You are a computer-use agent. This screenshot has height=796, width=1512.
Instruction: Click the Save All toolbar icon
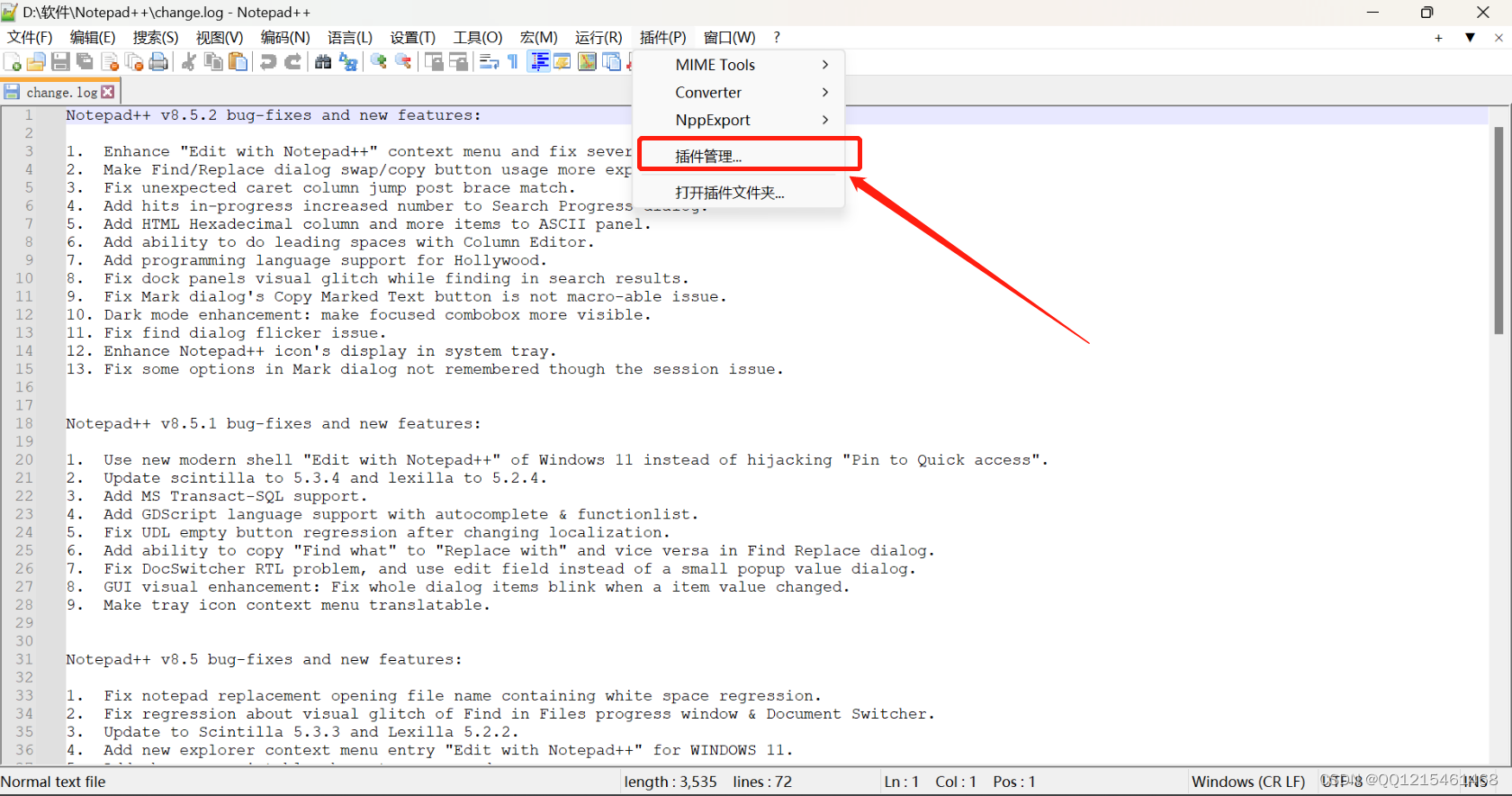(85, 61)
